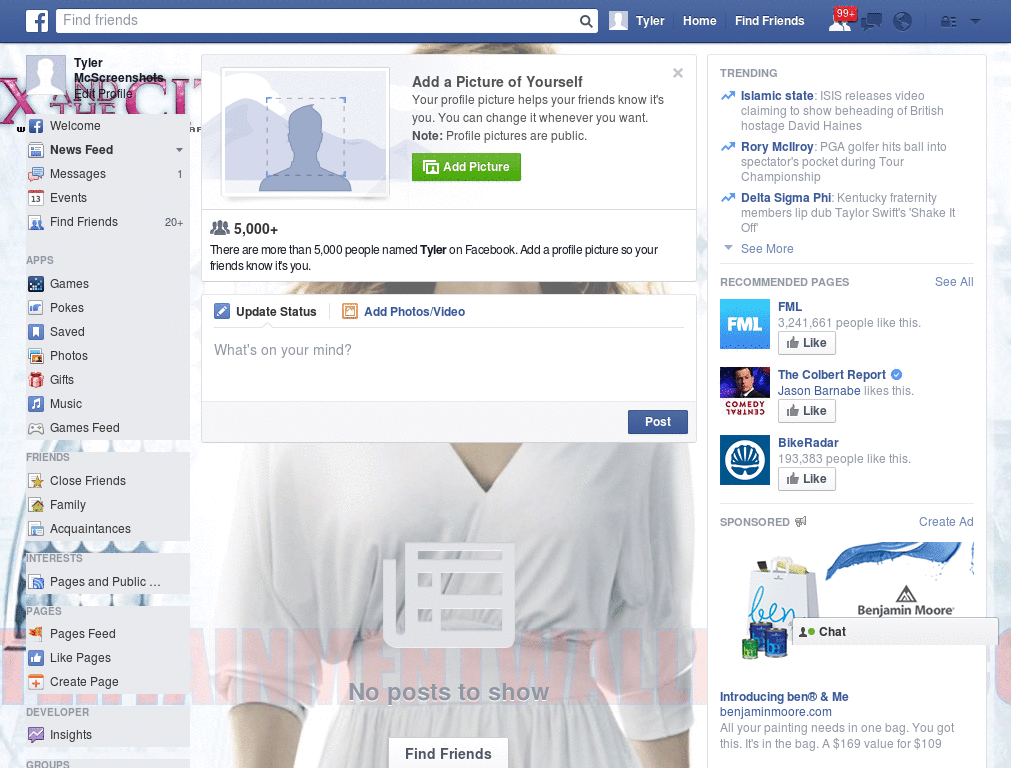Open the Events calendar icon
This screenshot has width=1024, height=768.
pyautogui.click(x=36, y=198)
